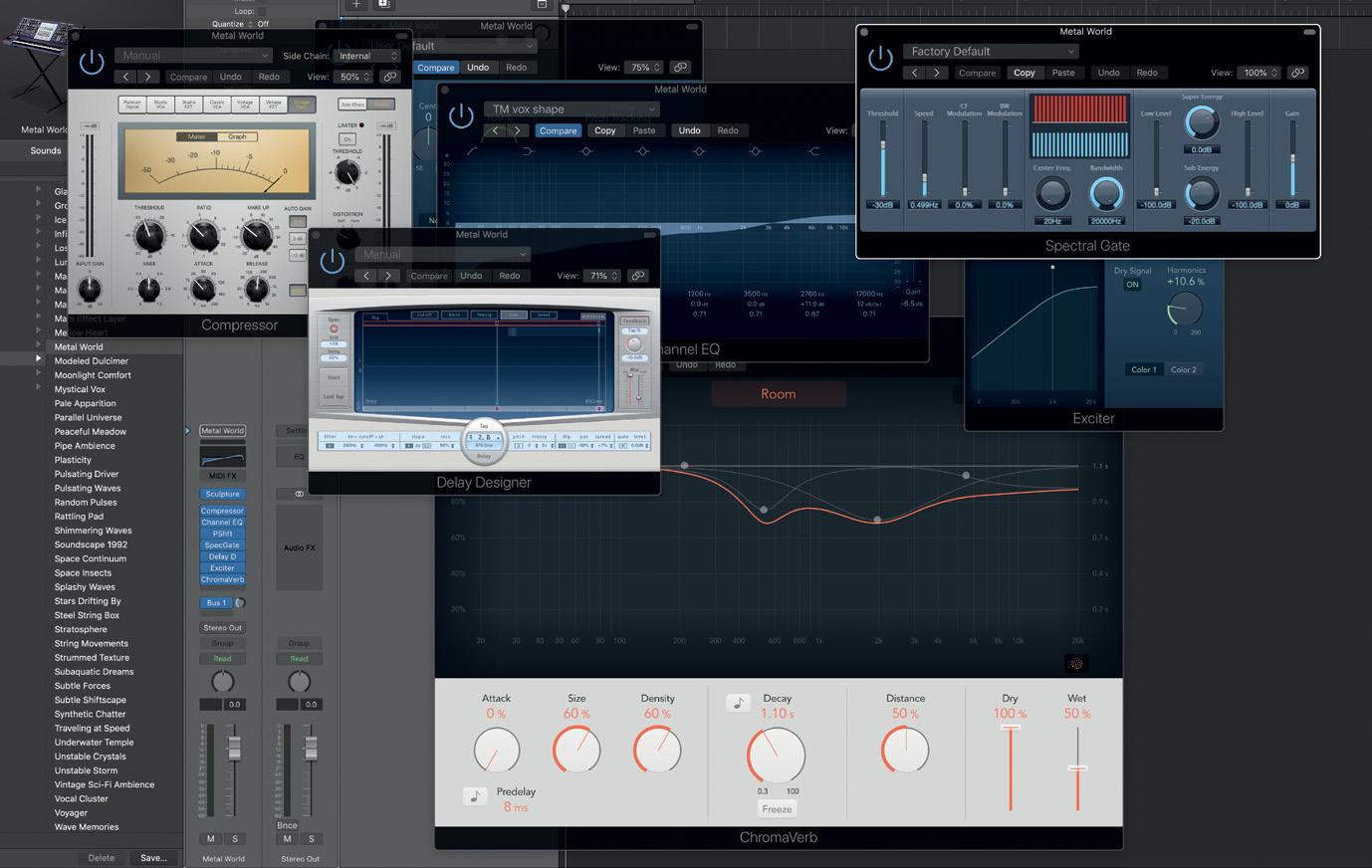The height and width of the screenshot is (868, 1372).
Task: Mute the Metal World channel strip
Action: pos(211,839)
